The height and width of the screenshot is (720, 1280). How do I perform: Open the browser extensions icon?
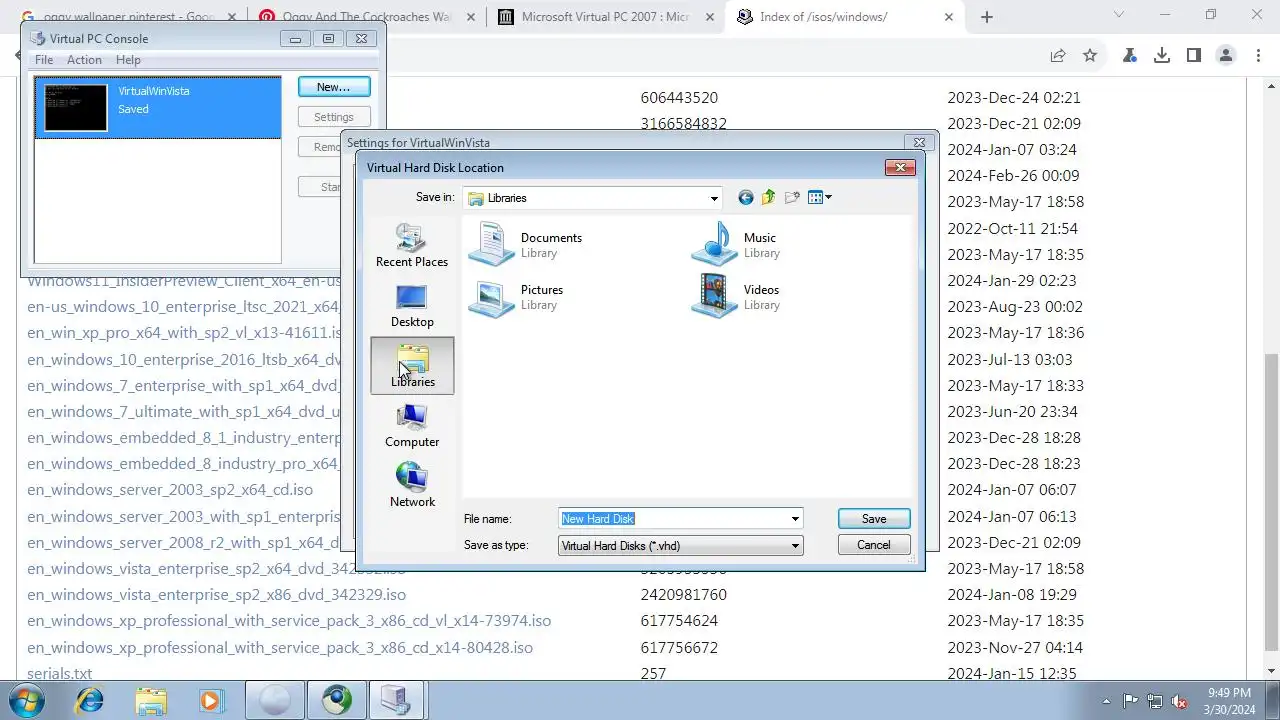coord(1130,56)
